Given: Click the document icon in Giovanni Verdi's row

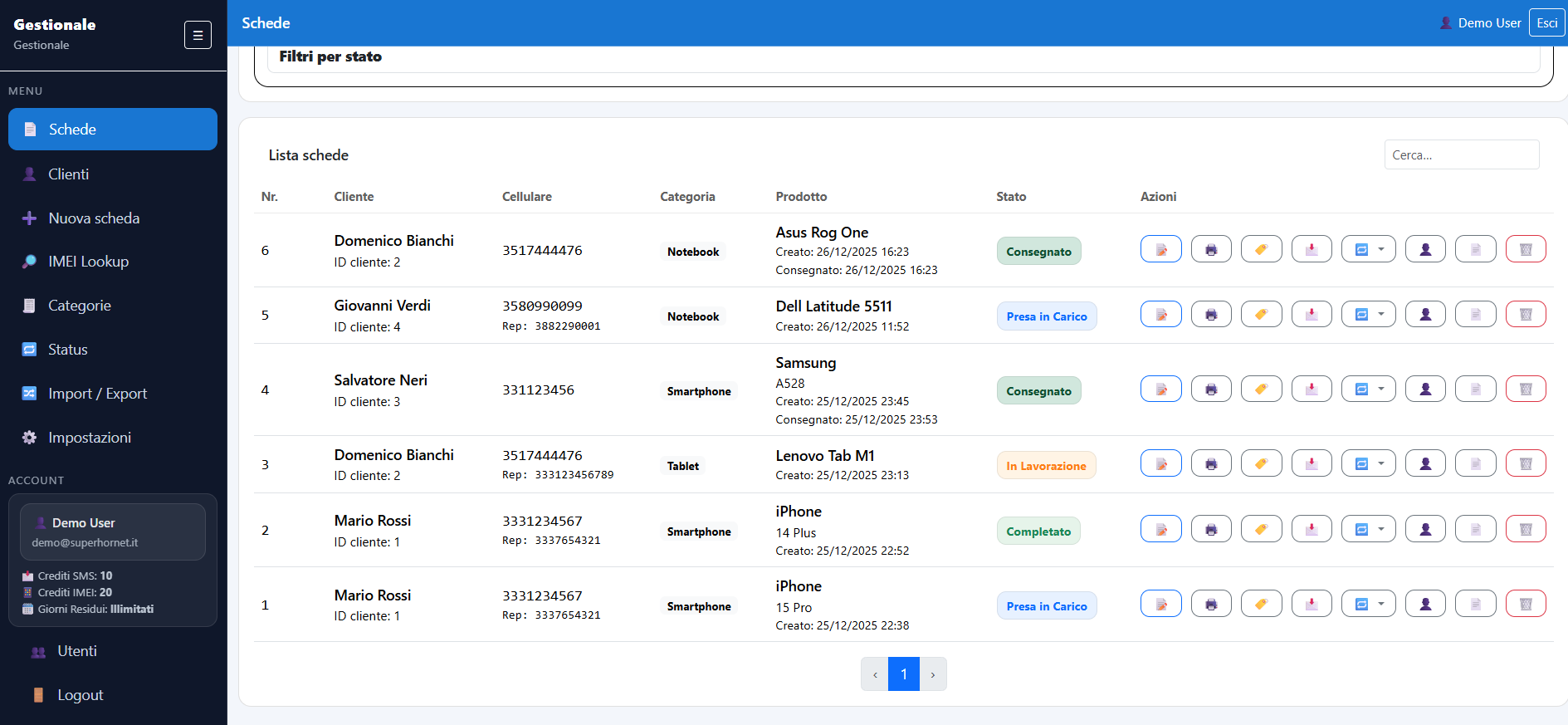Looking at the screenshot, I should (1475, 315).
